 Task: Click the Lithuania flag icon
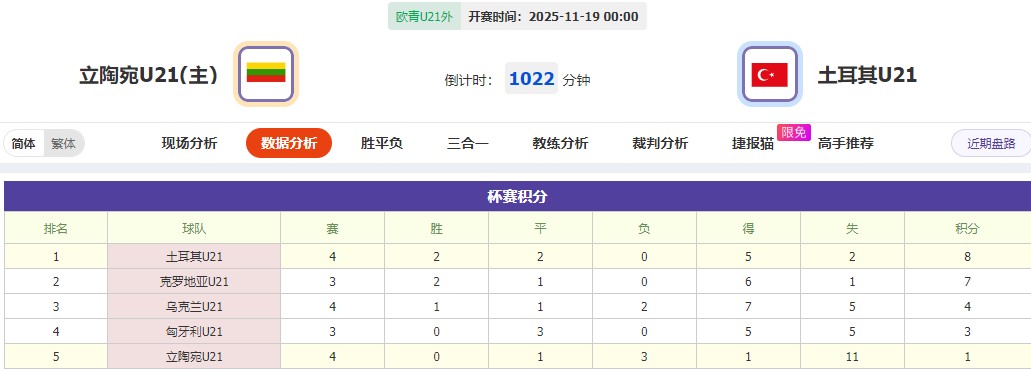pyautogui.click(x=266, y=74)
